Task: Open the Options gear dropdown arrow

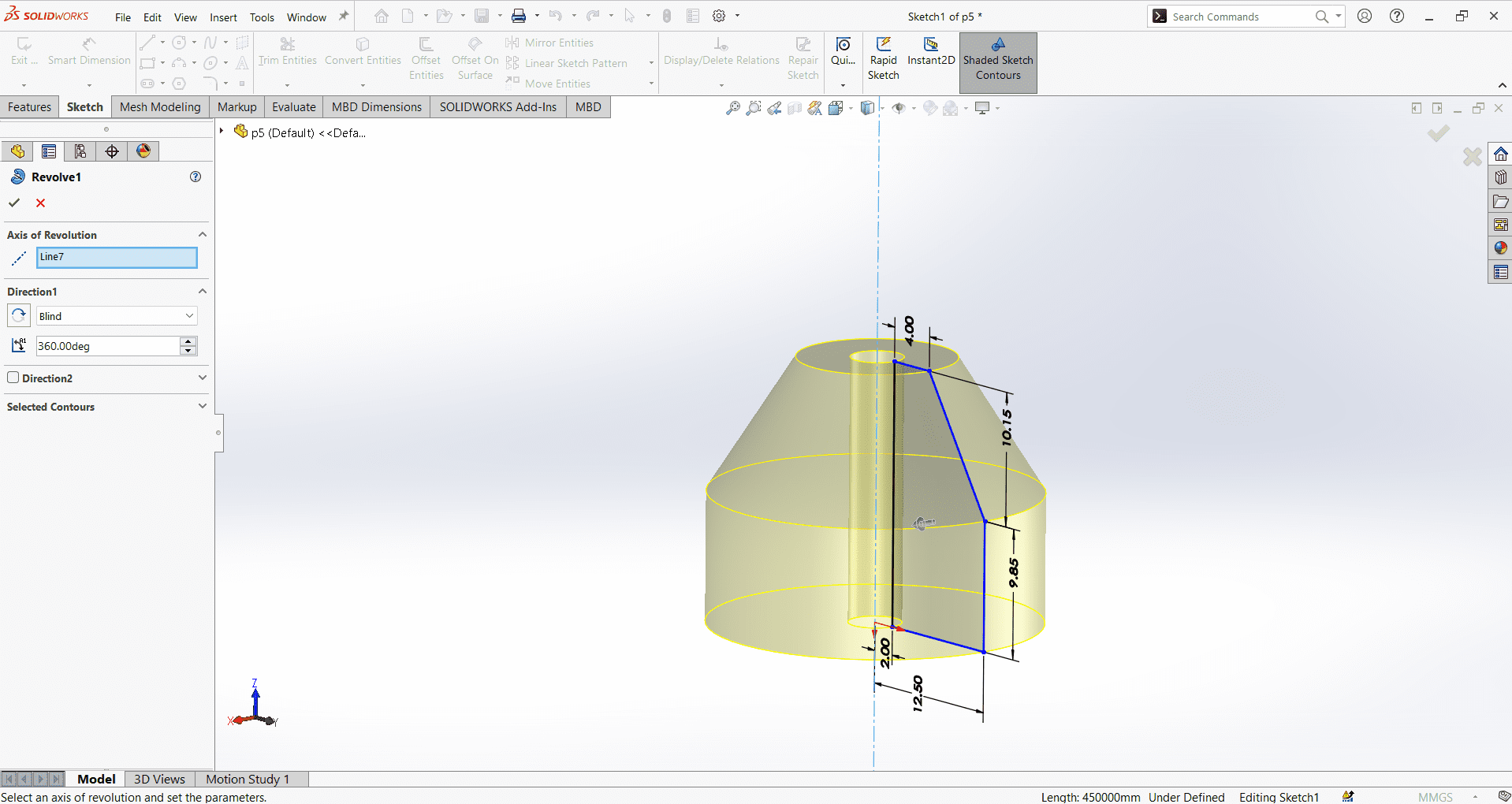Action: point(738,16)
